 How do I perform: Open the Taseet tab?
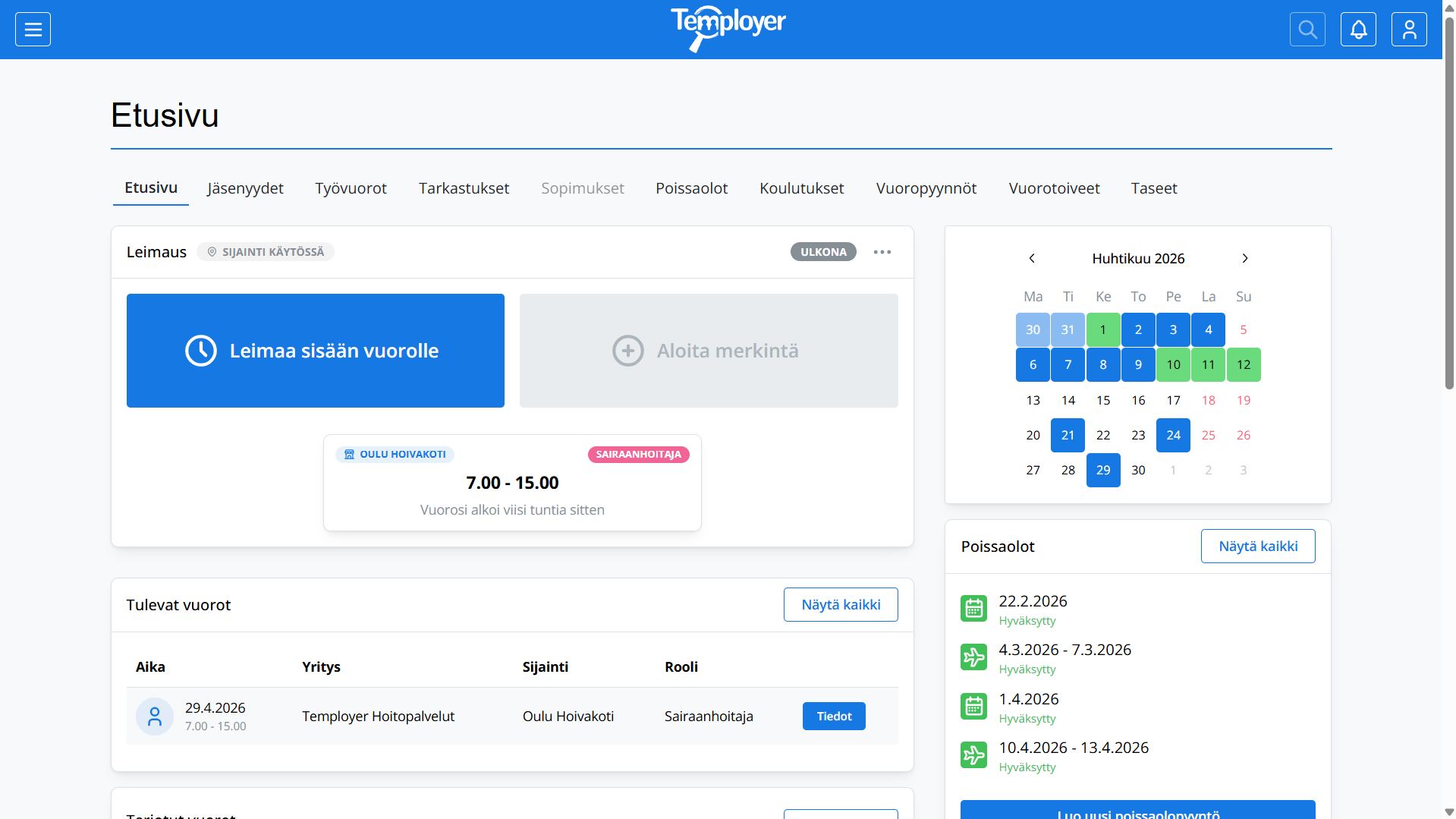pyautogui.click(x=1154, y=188)
